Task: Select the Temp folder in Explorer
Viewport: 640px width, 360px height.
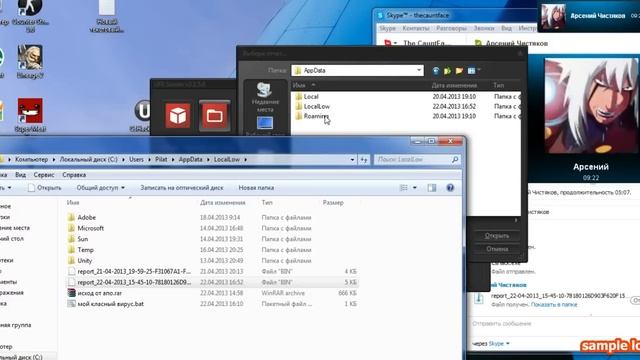Action: click(x=85, y=250)
